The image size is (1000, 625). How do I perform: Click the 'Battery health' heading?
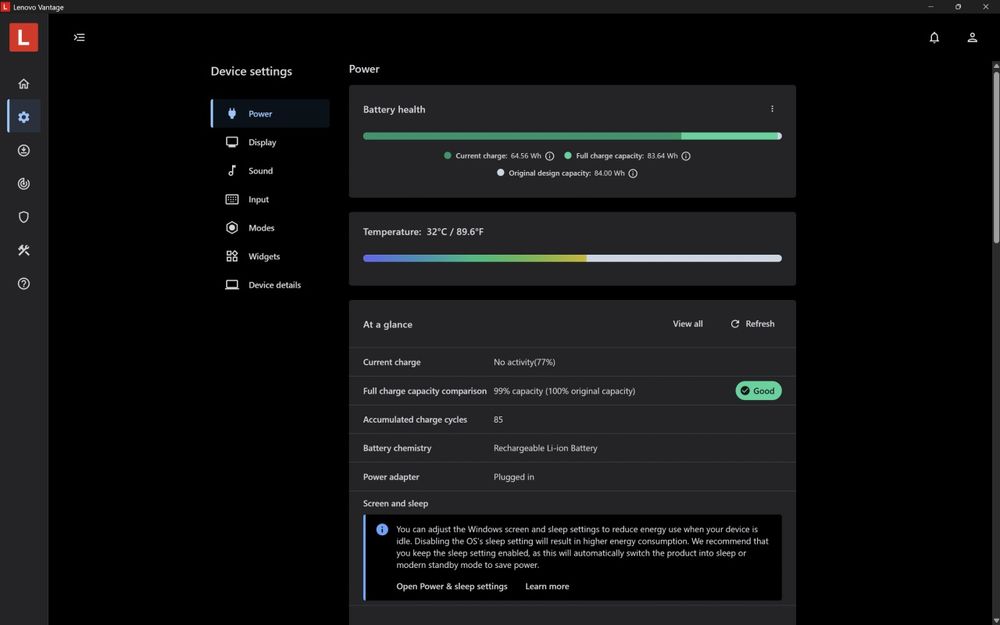pos(394,110)
